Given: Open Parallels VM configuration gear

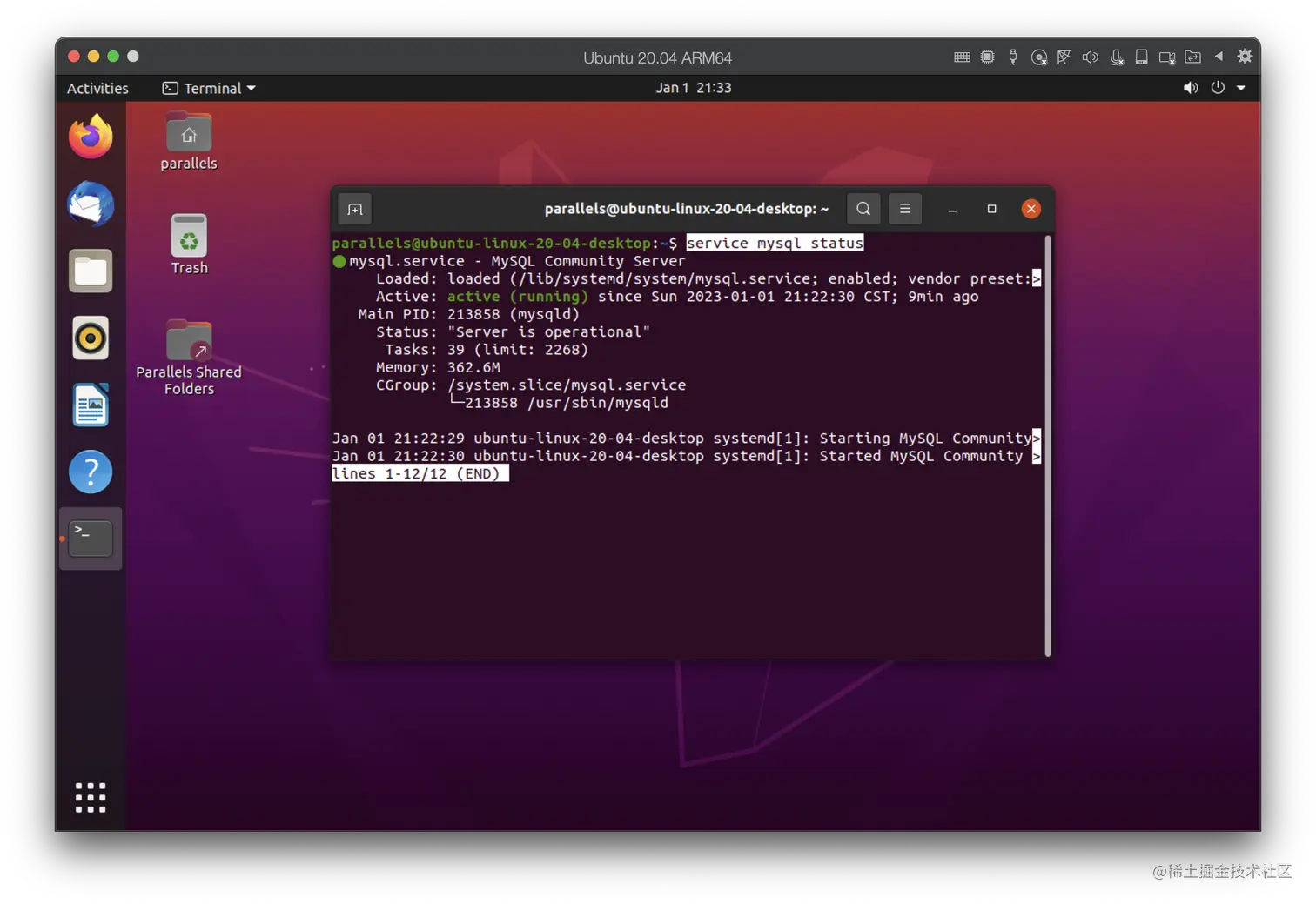Looking at the screenshot, I should pos(1245,56).
